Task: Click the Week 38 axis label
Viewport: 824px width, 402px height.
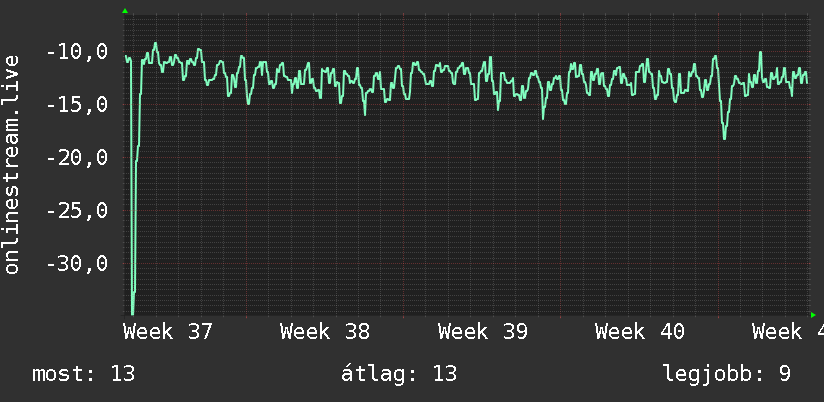Action: 325,332
